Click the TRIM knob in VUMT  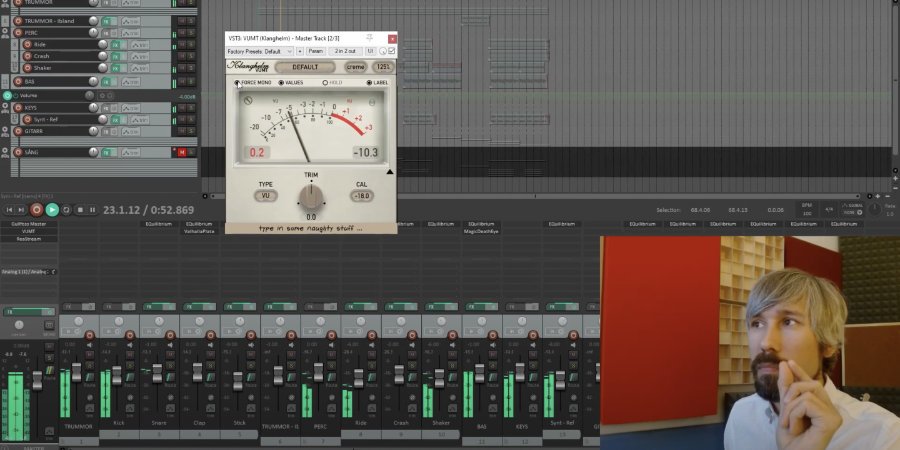point(311,197)
